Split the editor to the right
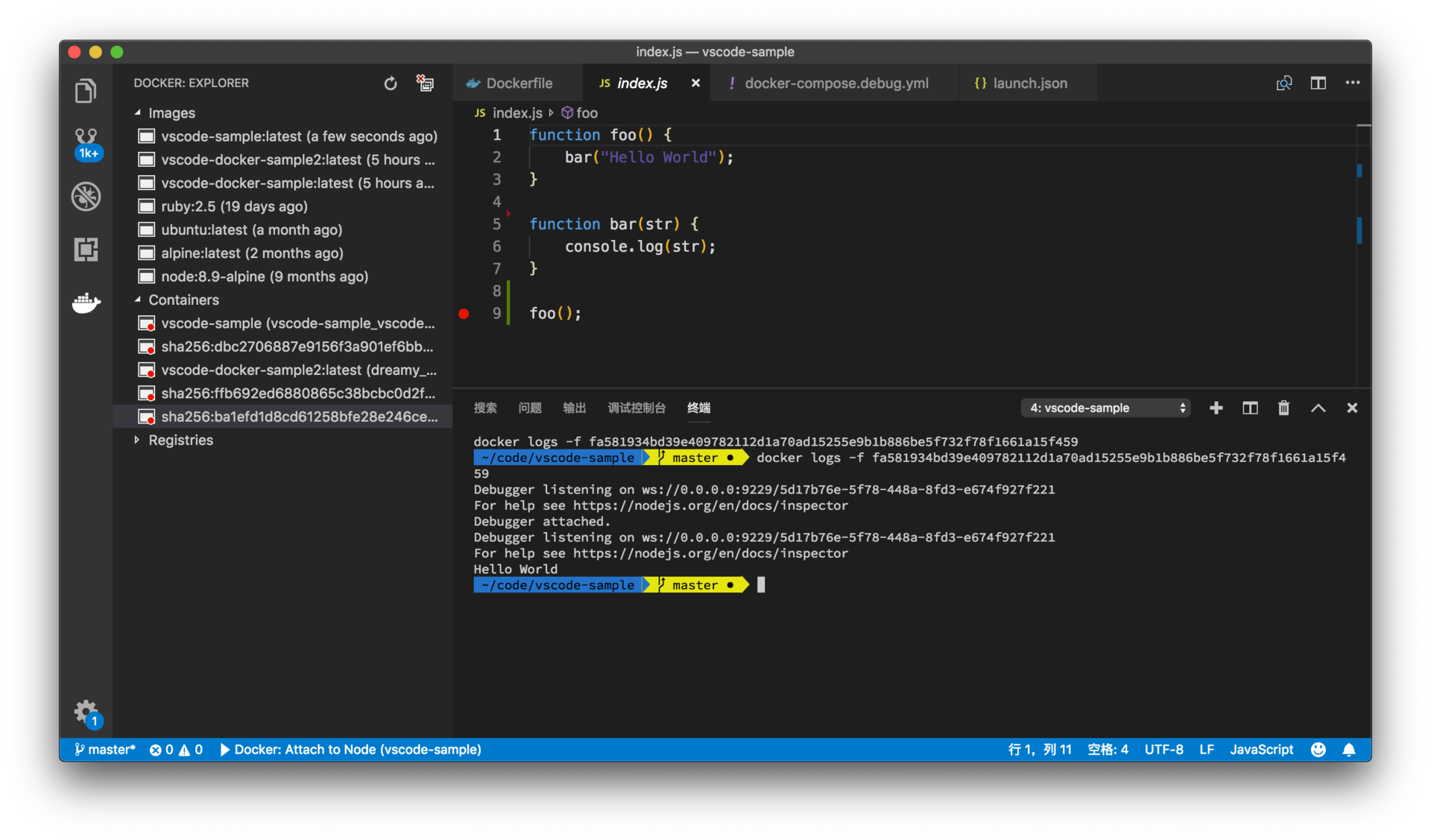1431x840 pixels. [x=1318, y=83]
